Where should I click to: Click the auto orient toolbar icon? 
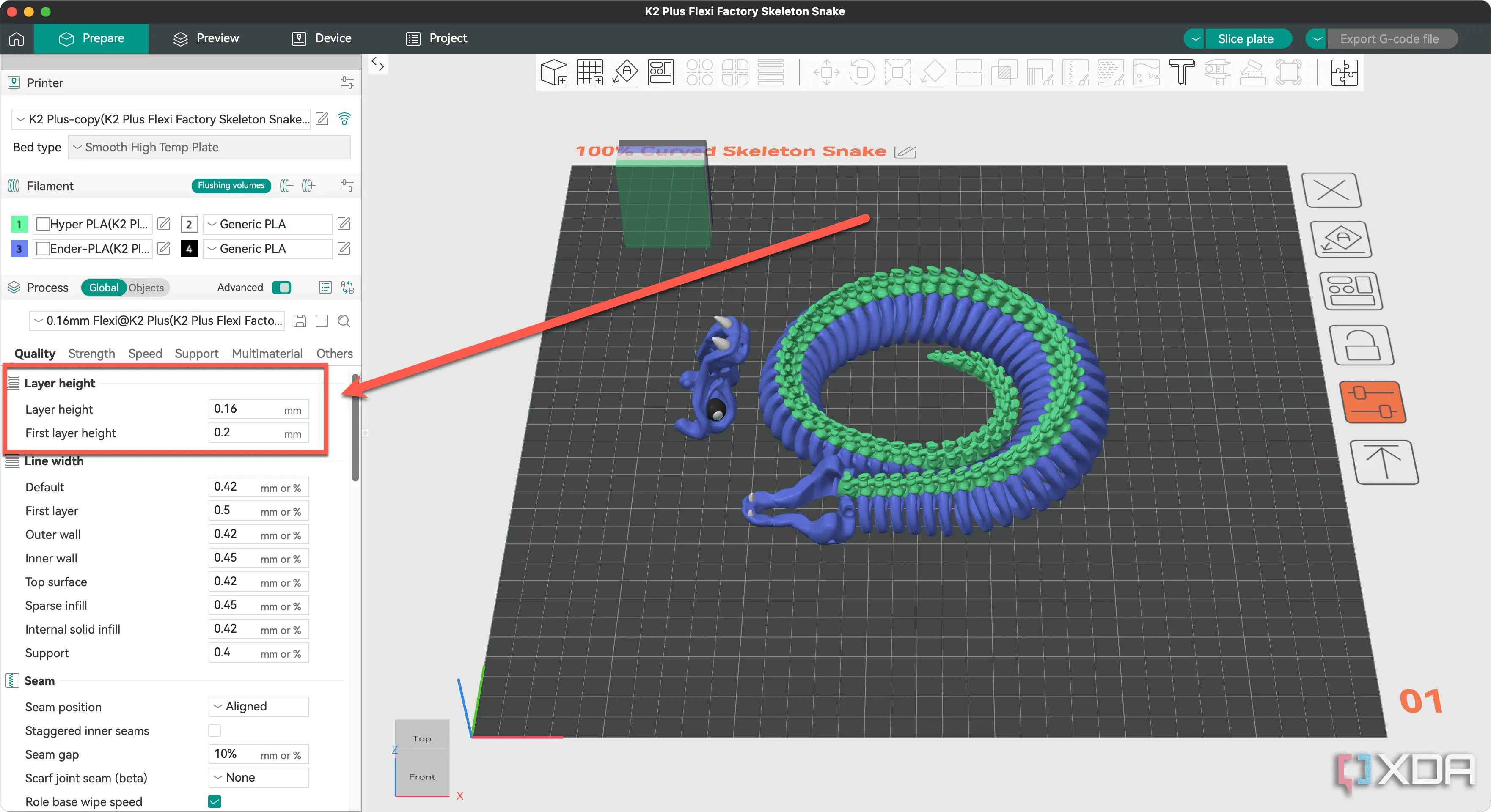(x=625, y=72)
